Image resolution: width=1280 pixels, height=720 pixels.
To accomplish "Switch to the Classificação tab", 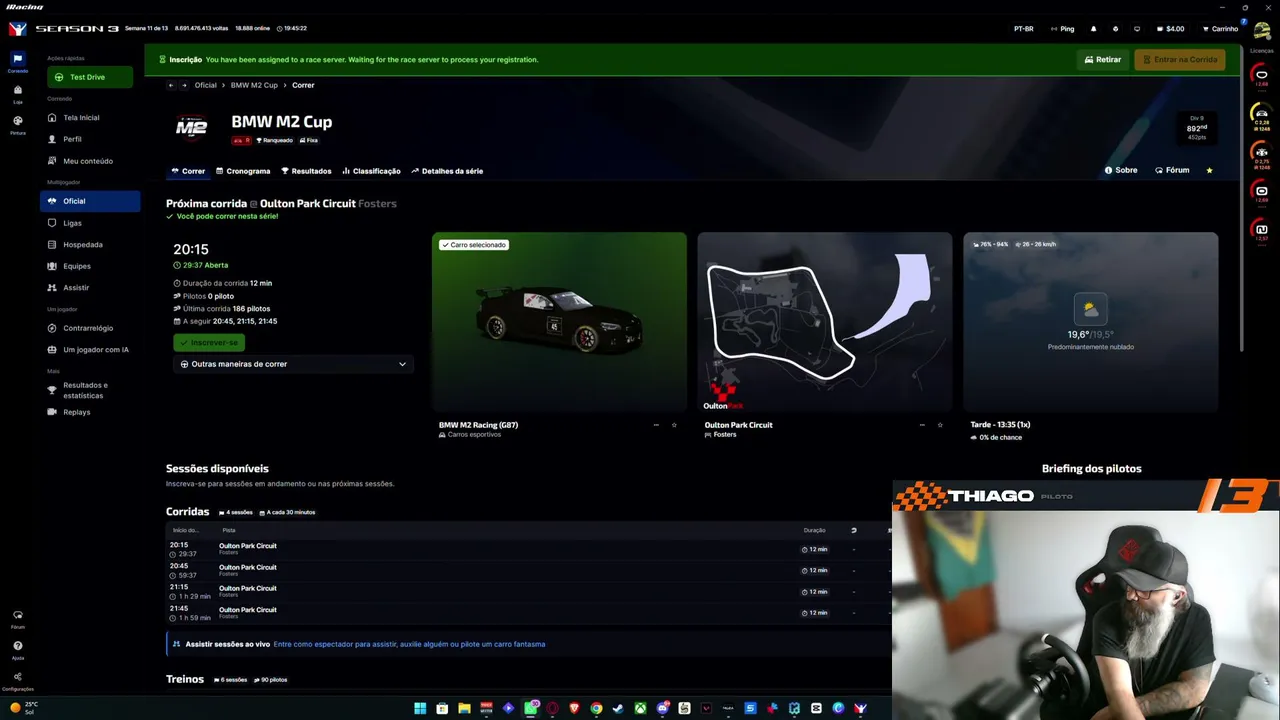I will click(371, 171).
